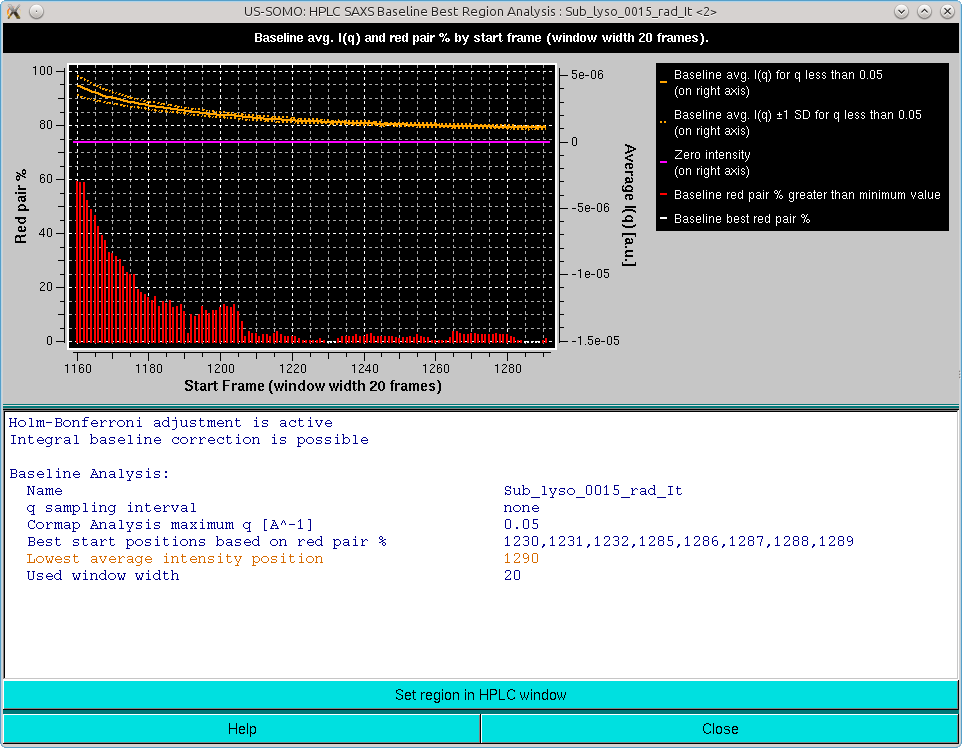Click the roll-up chevron in the title bar
Image resolution: width=962 pixels, height=748 pixels.
click(x=900, y=11)
